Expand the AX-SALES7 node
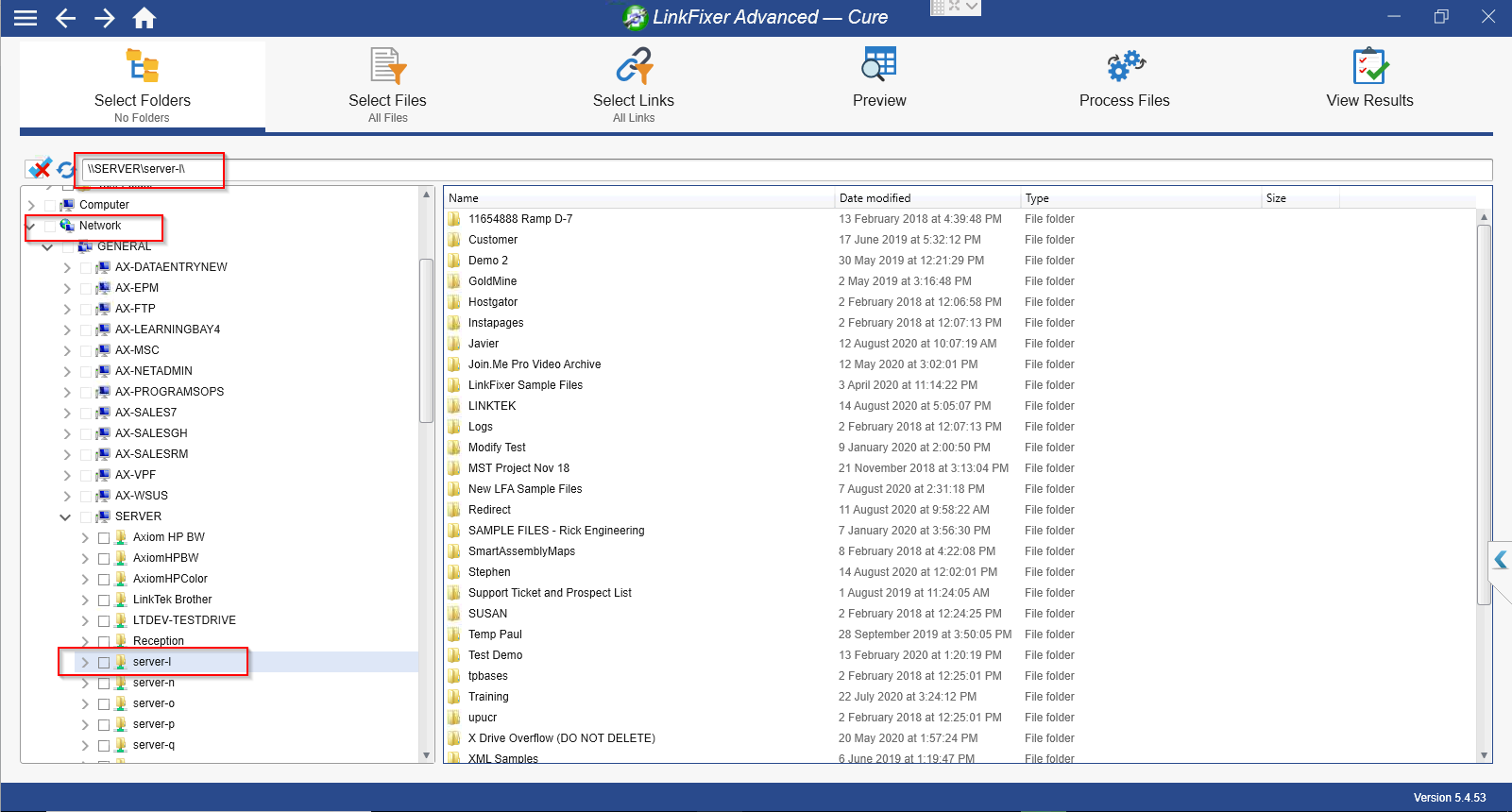Image resolution: width=1512 pixels, height=812 pixels. click(67, 414)
